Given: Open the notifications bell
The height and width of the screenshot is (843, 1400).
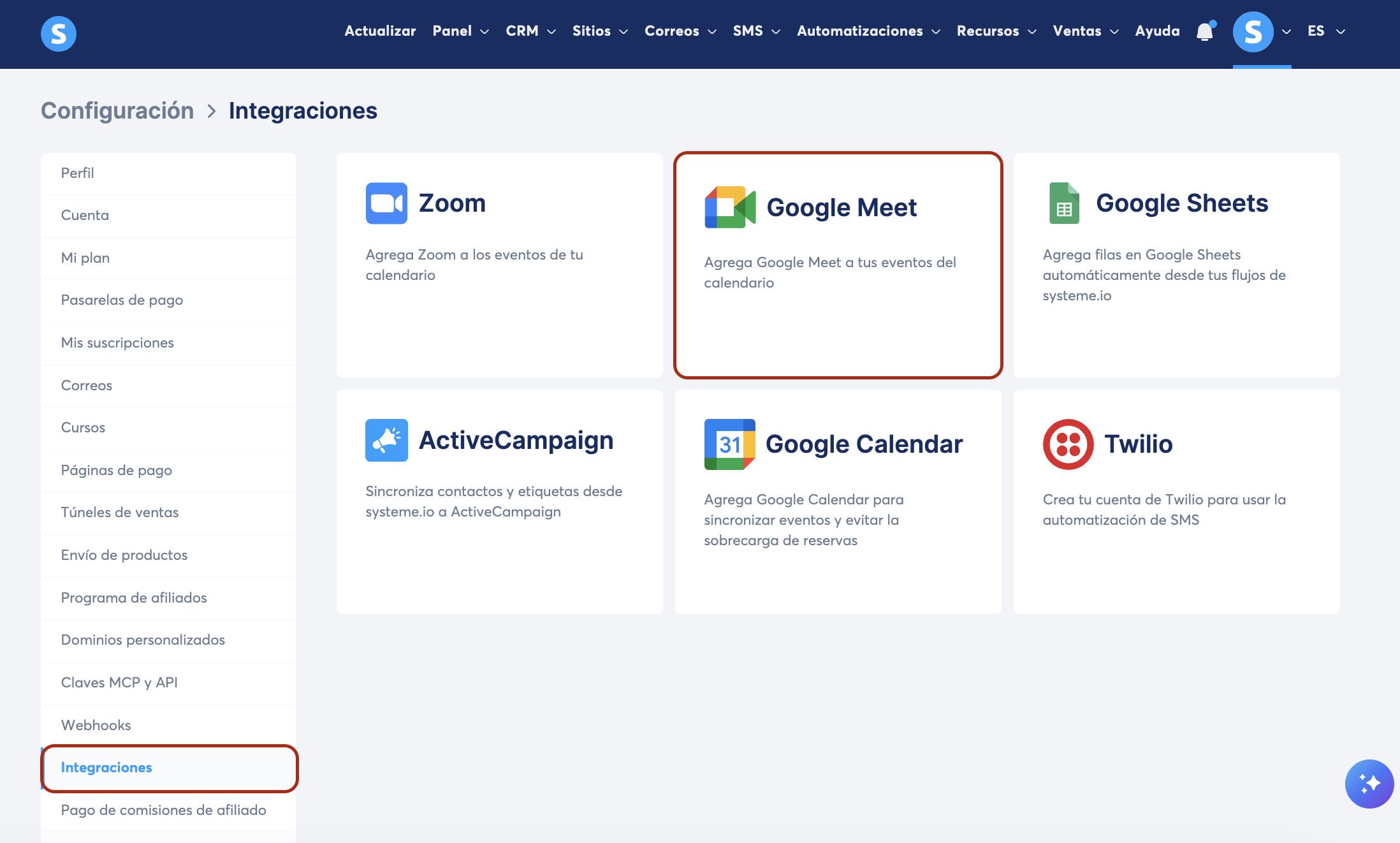Looking at the screenshot, I should coord(1205,31).
